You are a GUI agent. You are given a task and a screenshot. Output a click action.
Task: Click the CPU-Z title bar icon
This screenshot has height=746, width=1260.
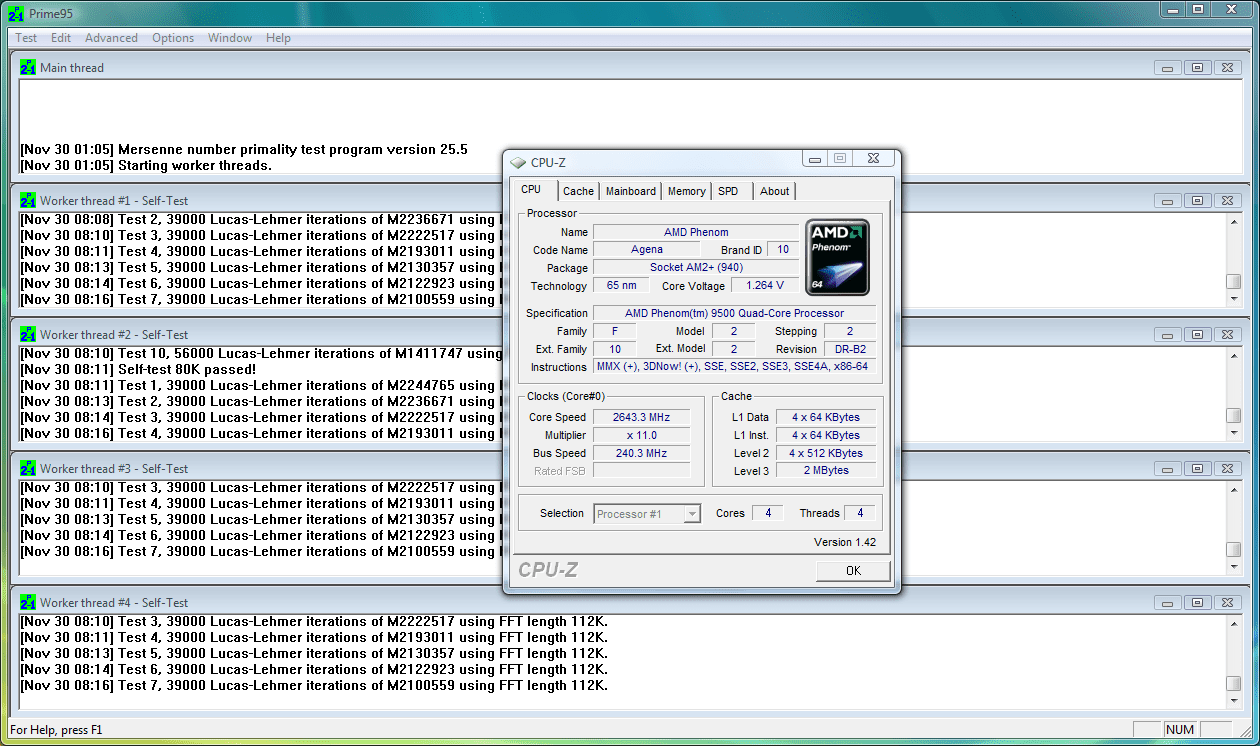tap(517, 163)
